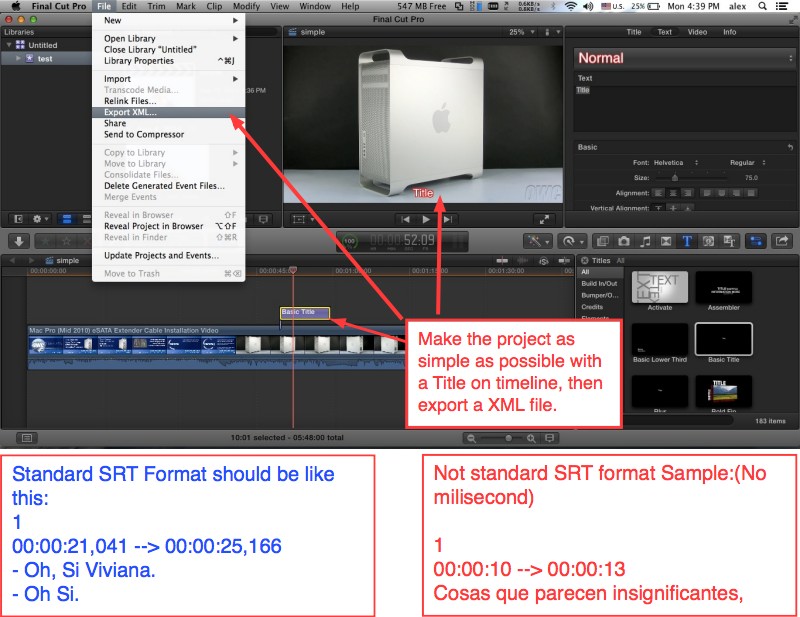Open the Music and Sound browser

pyautogui.click(x=645, y=241)
